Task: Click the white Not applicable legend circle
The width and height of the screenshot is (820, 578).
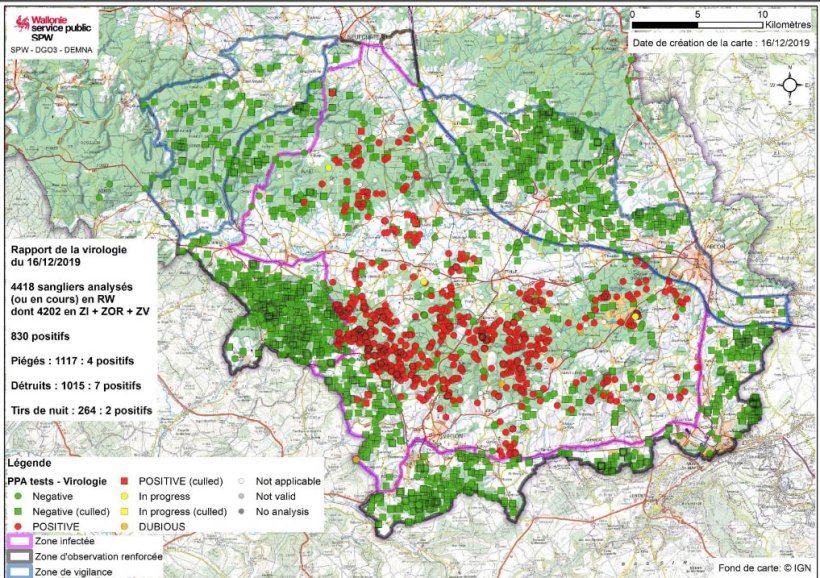Action: point(243,481)
